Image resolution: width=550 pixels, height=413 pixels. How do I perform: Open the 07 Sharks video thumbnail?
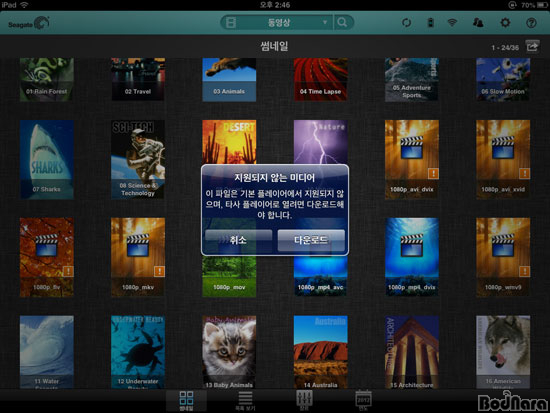(x=47, y=159)
